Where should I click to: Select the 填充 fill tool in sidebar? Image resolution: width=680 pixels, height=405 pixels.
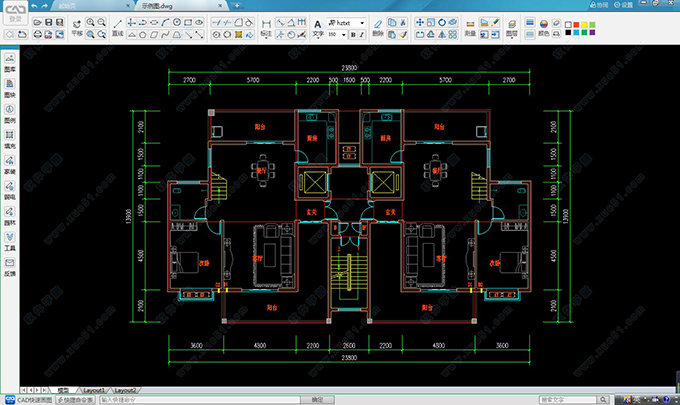pyautogui.click(x=10, y=139)
